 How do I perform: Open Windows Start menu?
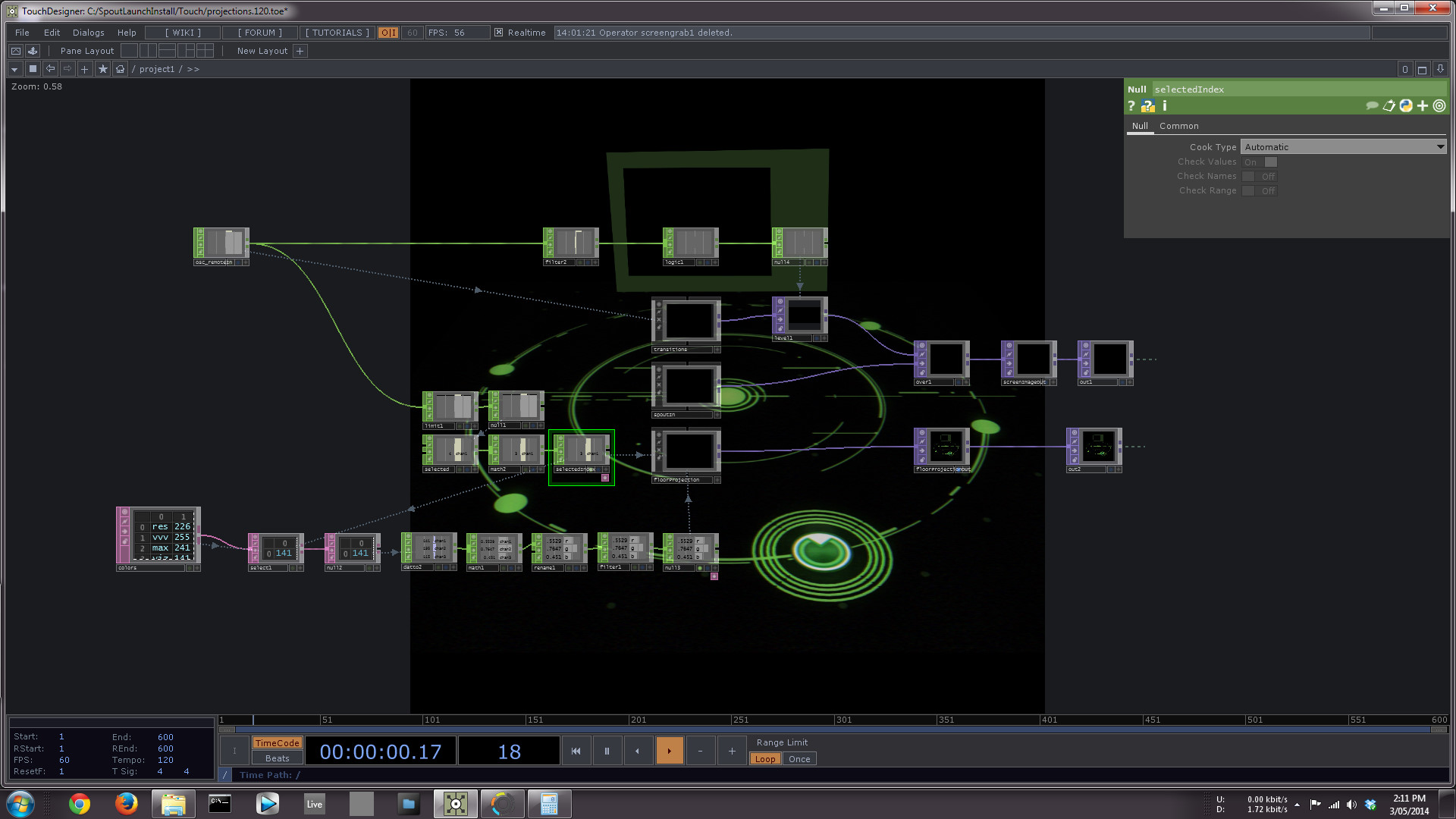20,804
